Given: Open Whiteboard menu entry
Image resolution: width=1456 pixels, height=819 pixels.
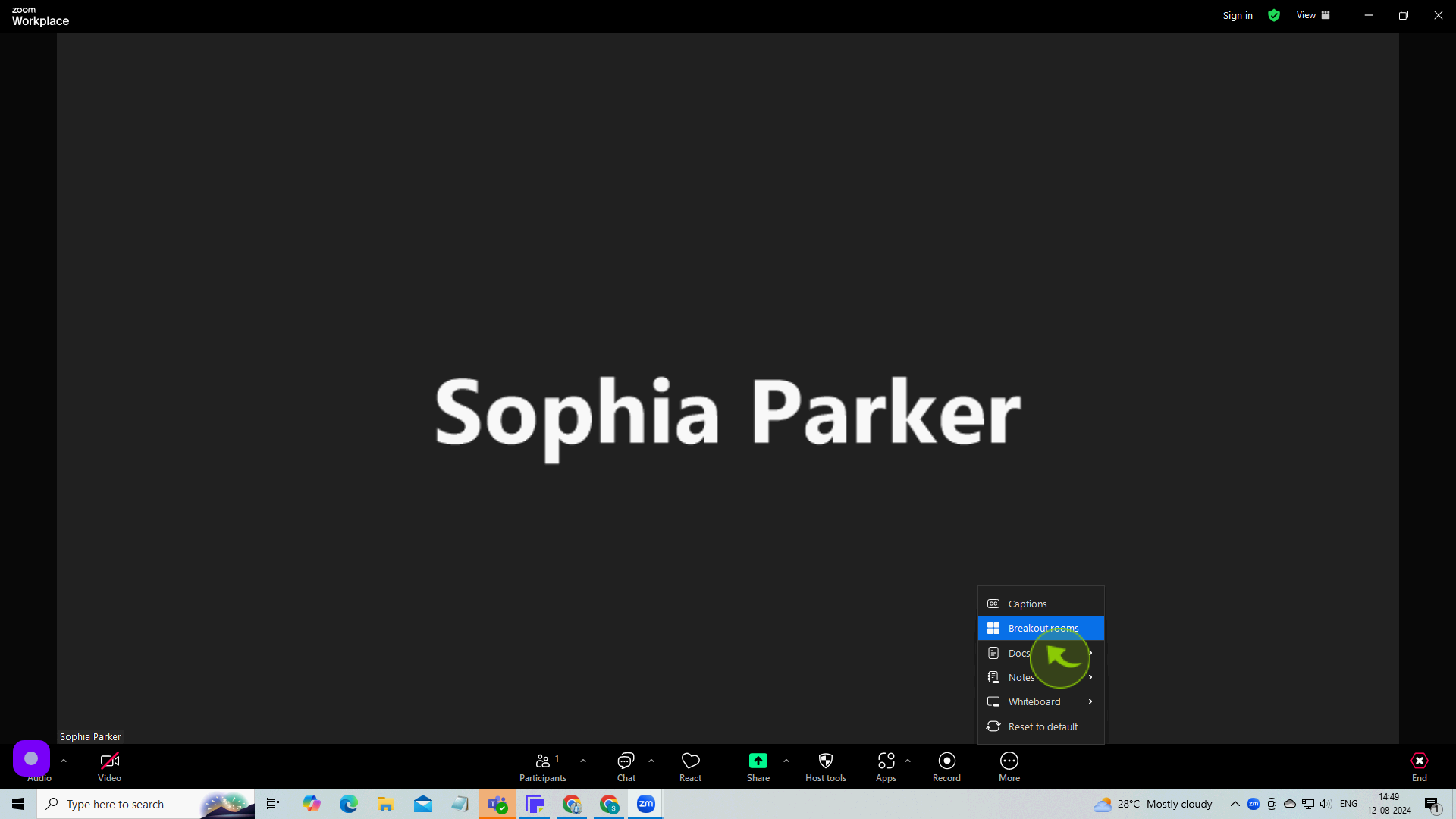Looking at the screenshot, I should 1040,701.
